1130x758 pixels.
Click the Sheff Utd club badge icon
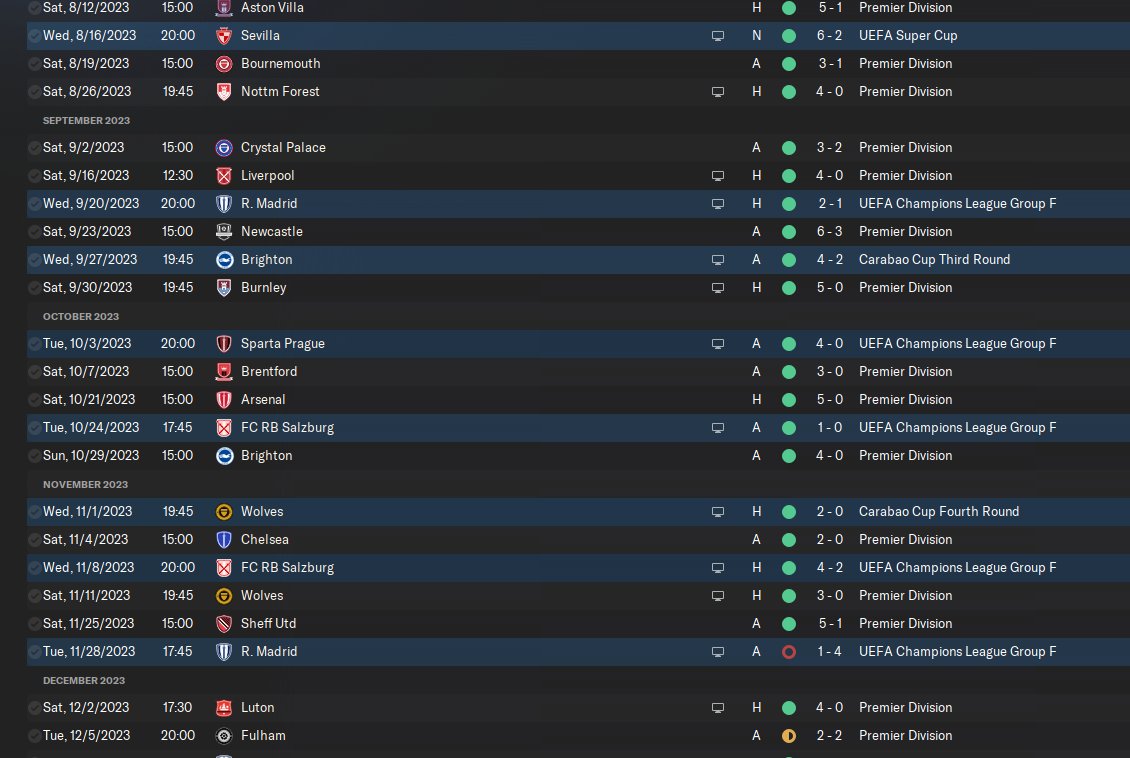click(224, 624)
